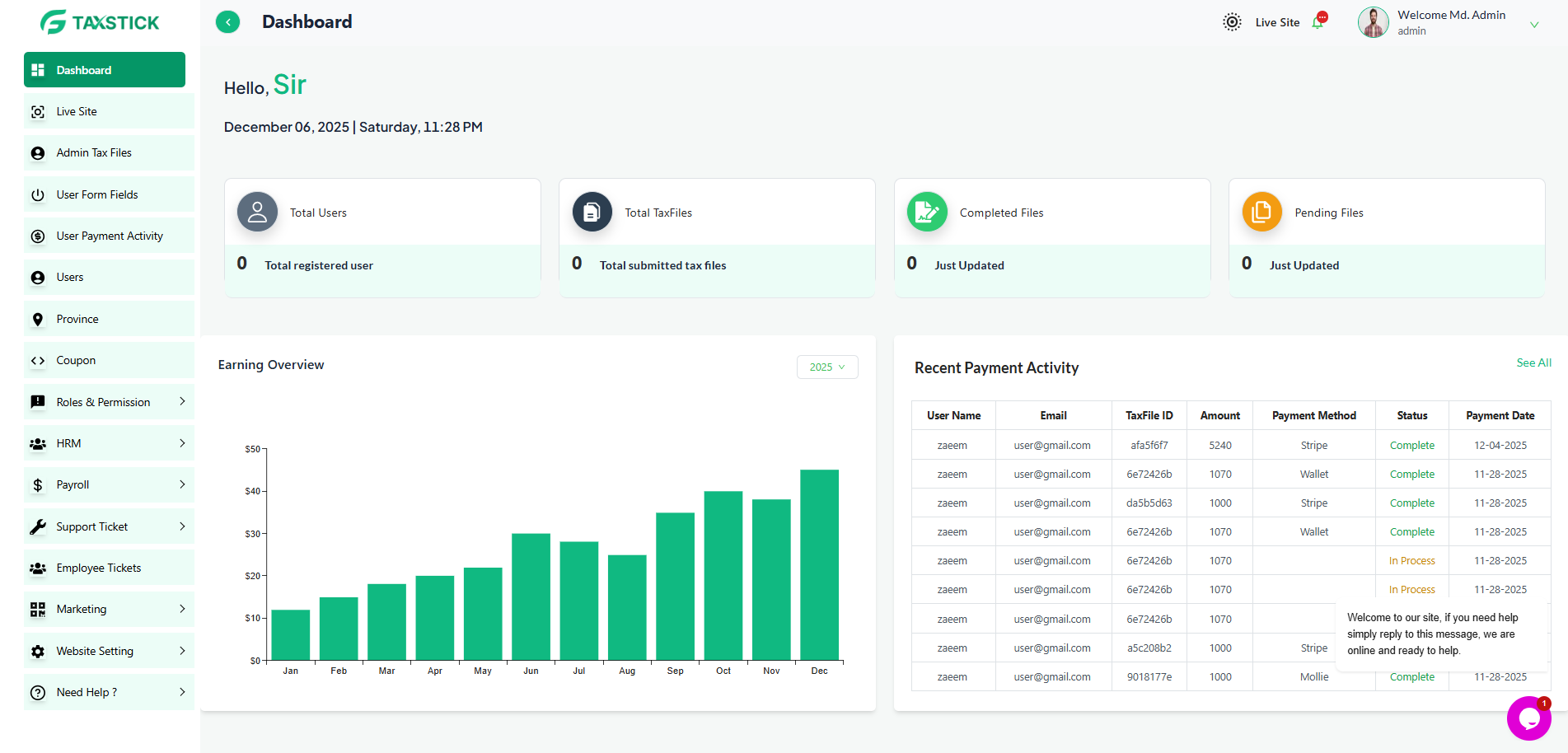Expand the Roles & Permission submenu
Screen dimensions: 1568x753
point(182,401)
